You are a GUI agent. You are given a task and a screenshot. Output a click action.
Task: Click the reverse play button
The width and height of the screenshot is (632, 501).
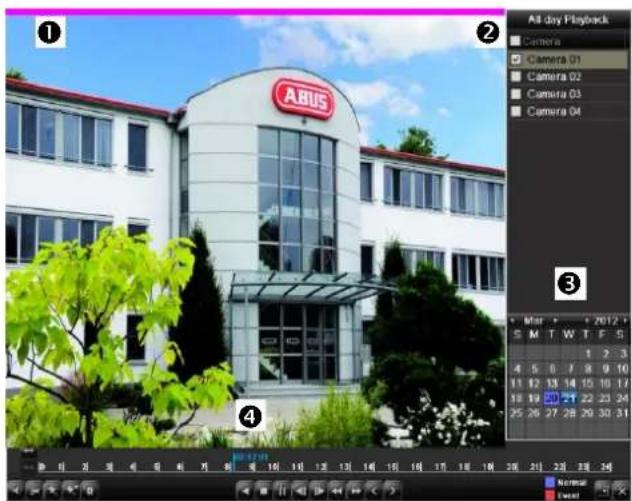245,491
